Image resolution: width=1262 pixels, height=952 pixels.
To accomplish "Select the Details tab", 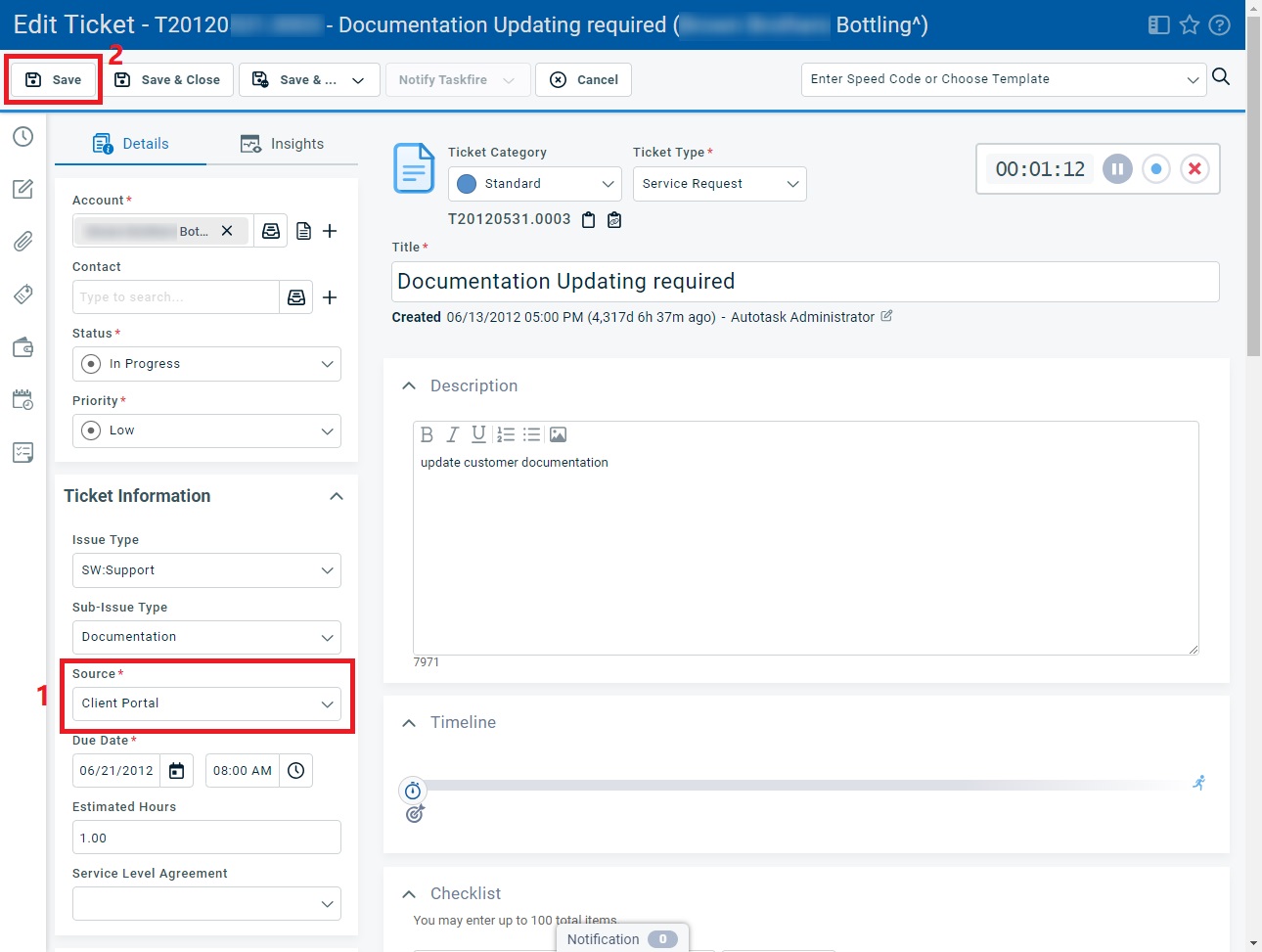I will click(131, 144).
